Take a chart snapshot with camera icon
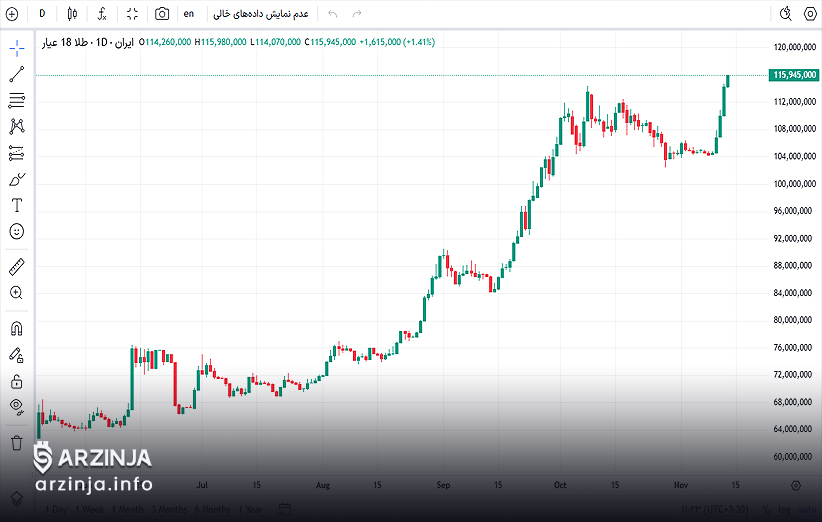This screenshot has width=822, height=522. coord(162,14)
